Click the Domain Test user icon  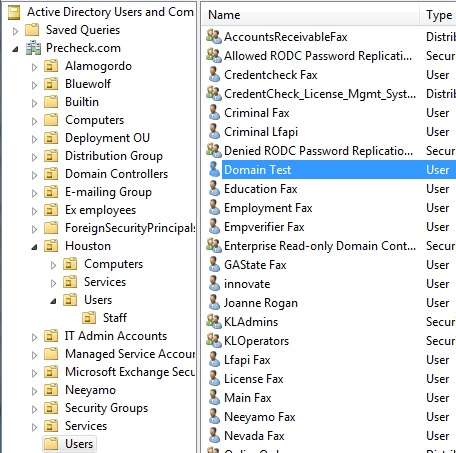214,169
